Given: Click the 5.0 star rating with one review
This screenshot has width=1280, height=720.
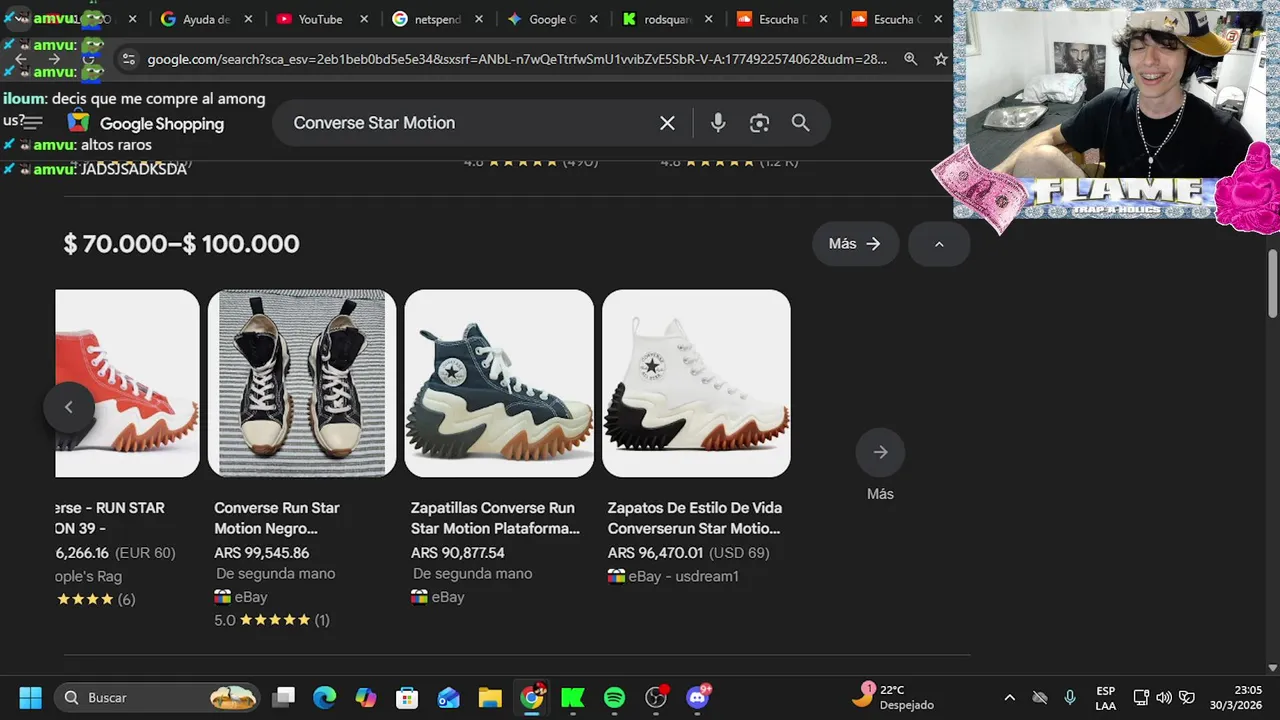Looking at the screenshot, I should pyautogui.click(x=272, y=620).
